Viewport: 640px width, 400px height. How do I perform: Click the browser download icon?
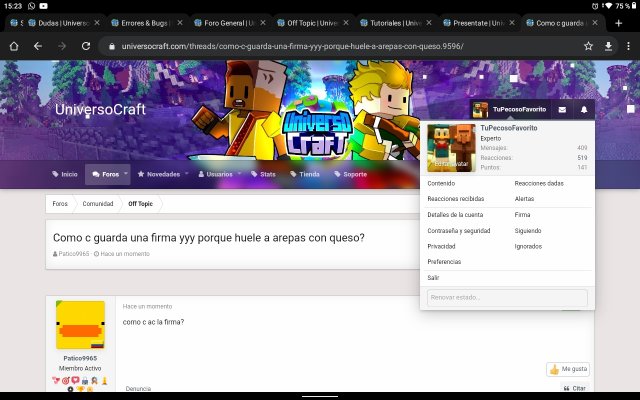609,46
